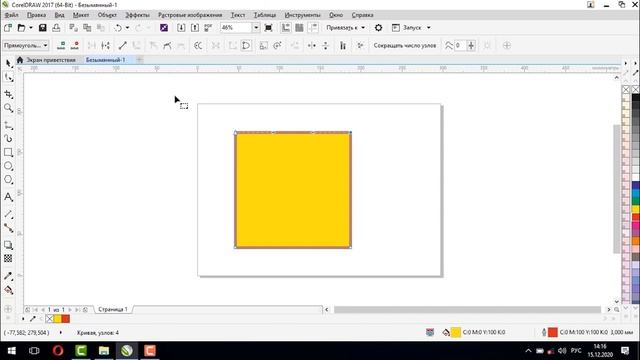This screenshot has height=360, width=640.
Task: Open the Объект menu
Action: pos(107,15)
